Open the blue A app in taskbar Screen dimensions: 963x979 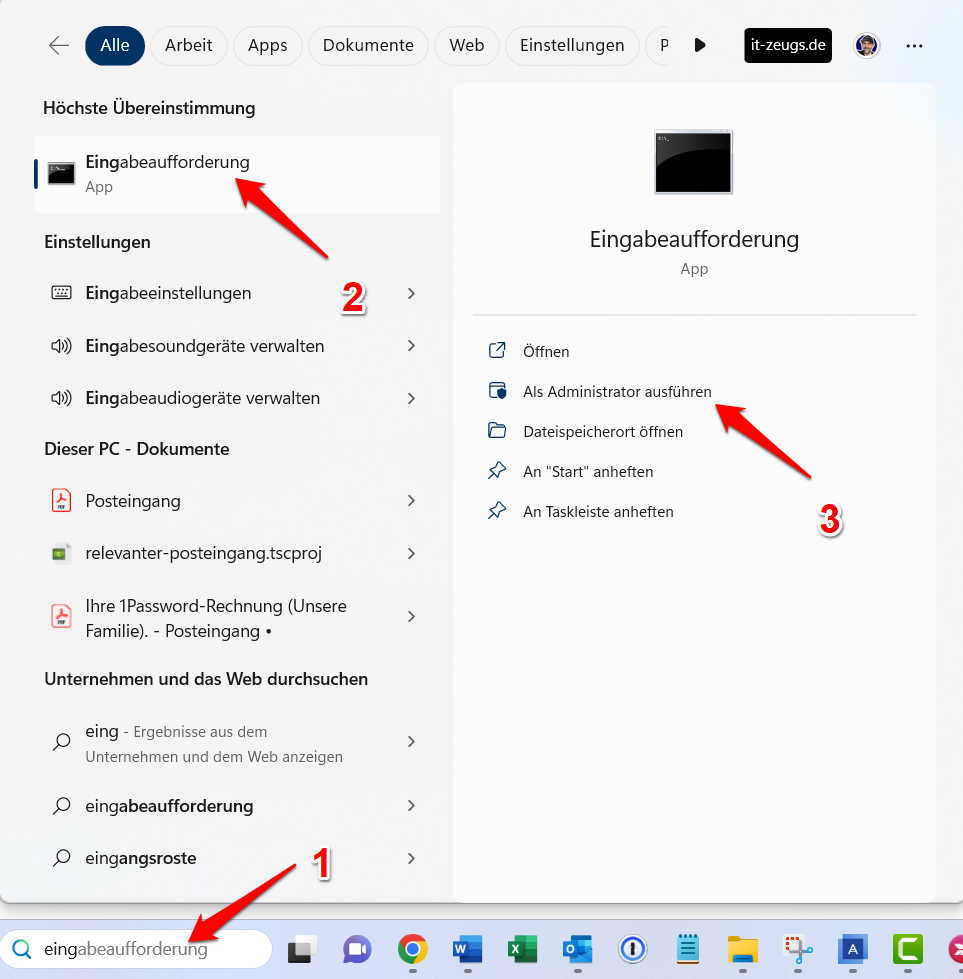coord(852,949)
